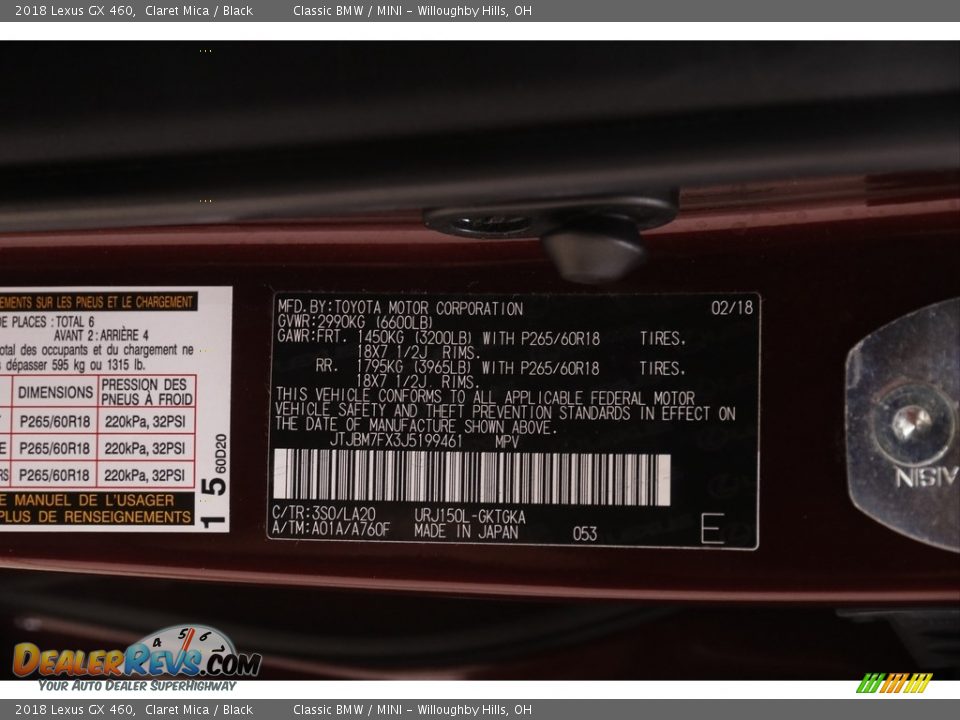Click the large letter E on label
This screenshot has height=720, width=960.
pos(713,528)
